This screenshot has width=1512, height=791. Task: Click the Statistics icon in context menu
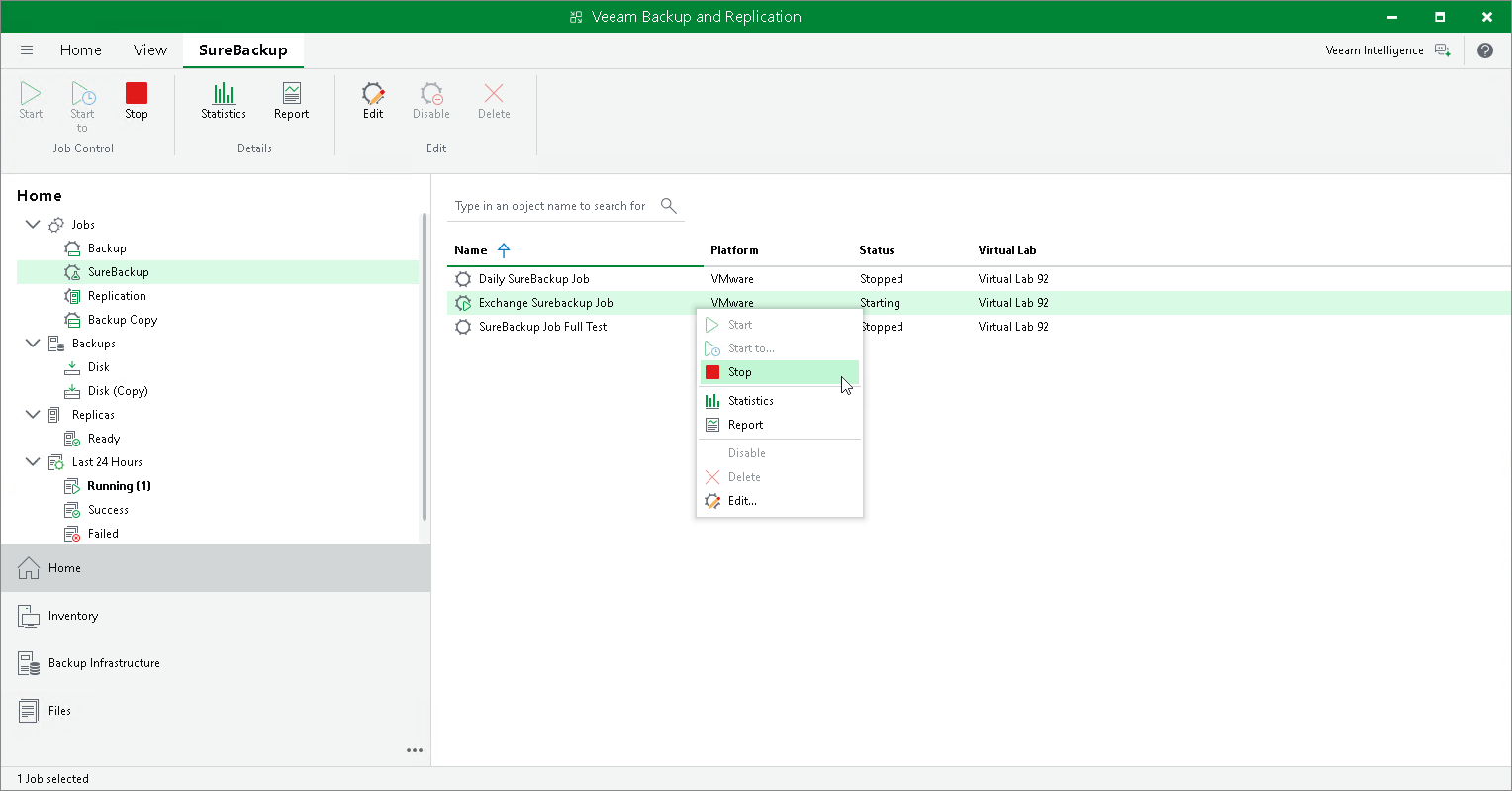[x=712, y=401]
